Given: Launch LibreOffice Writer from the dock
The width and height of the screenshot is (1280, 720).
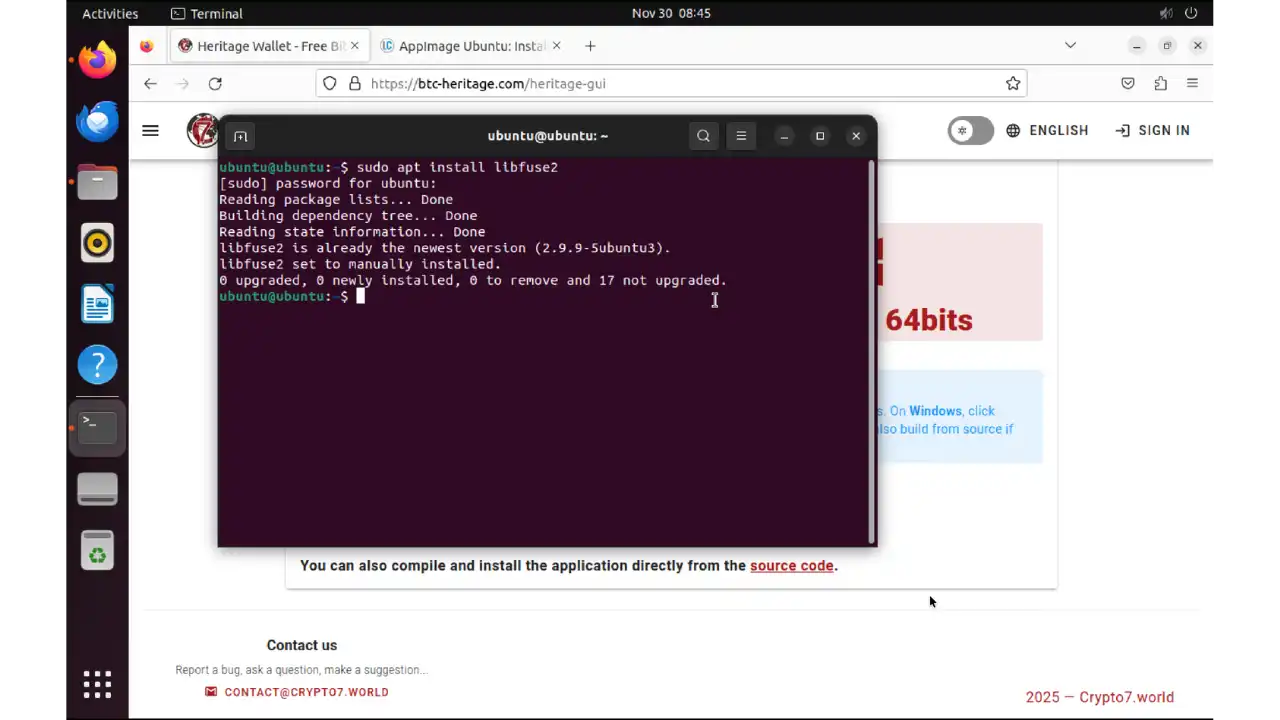Looking at the screenshot, I should pos(97,304).
